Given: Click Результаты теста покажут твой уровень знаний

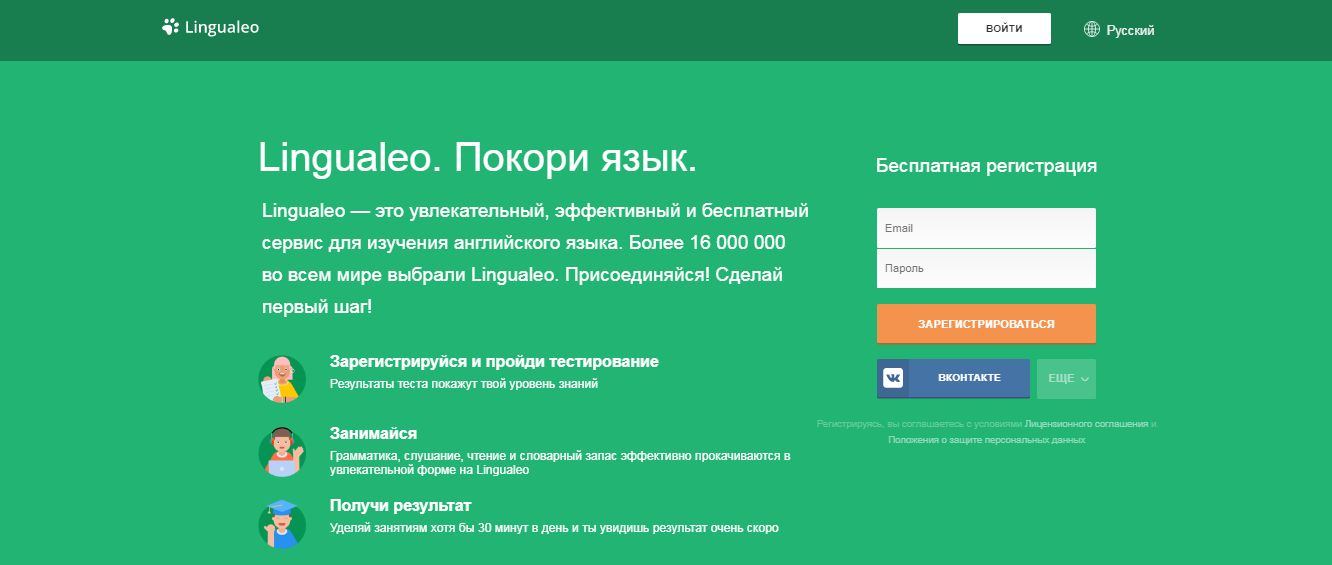Looking at the screenshot, I should point(464,384).
